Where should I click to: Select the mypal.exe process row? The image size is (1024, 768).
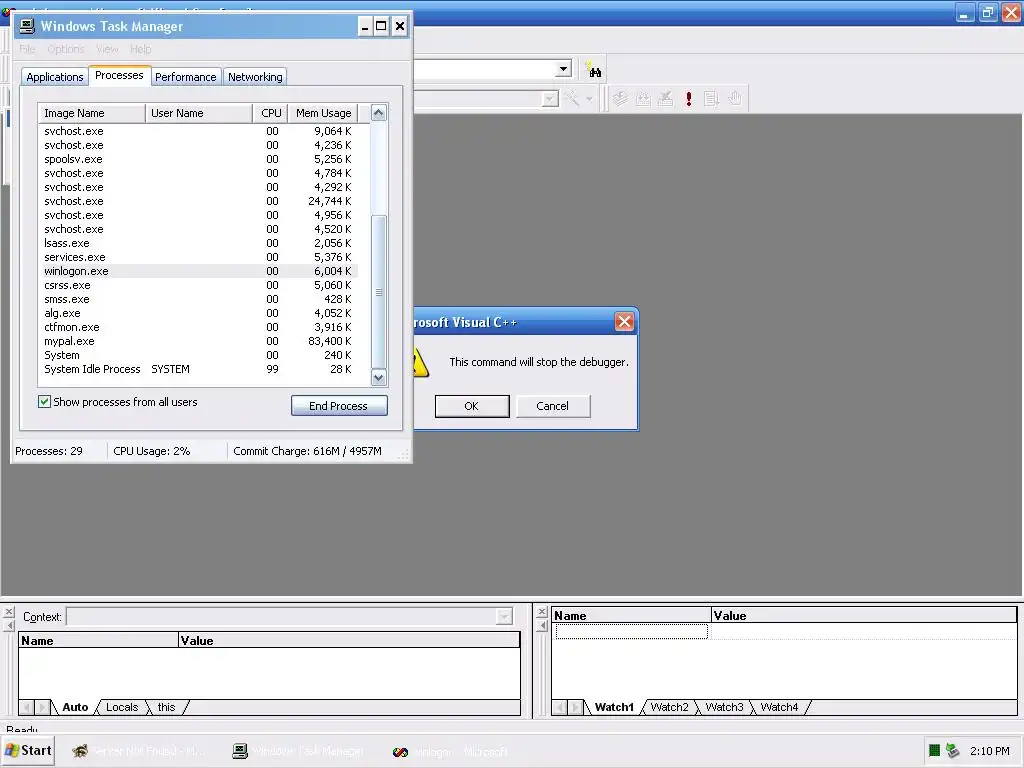click(198, 341)
